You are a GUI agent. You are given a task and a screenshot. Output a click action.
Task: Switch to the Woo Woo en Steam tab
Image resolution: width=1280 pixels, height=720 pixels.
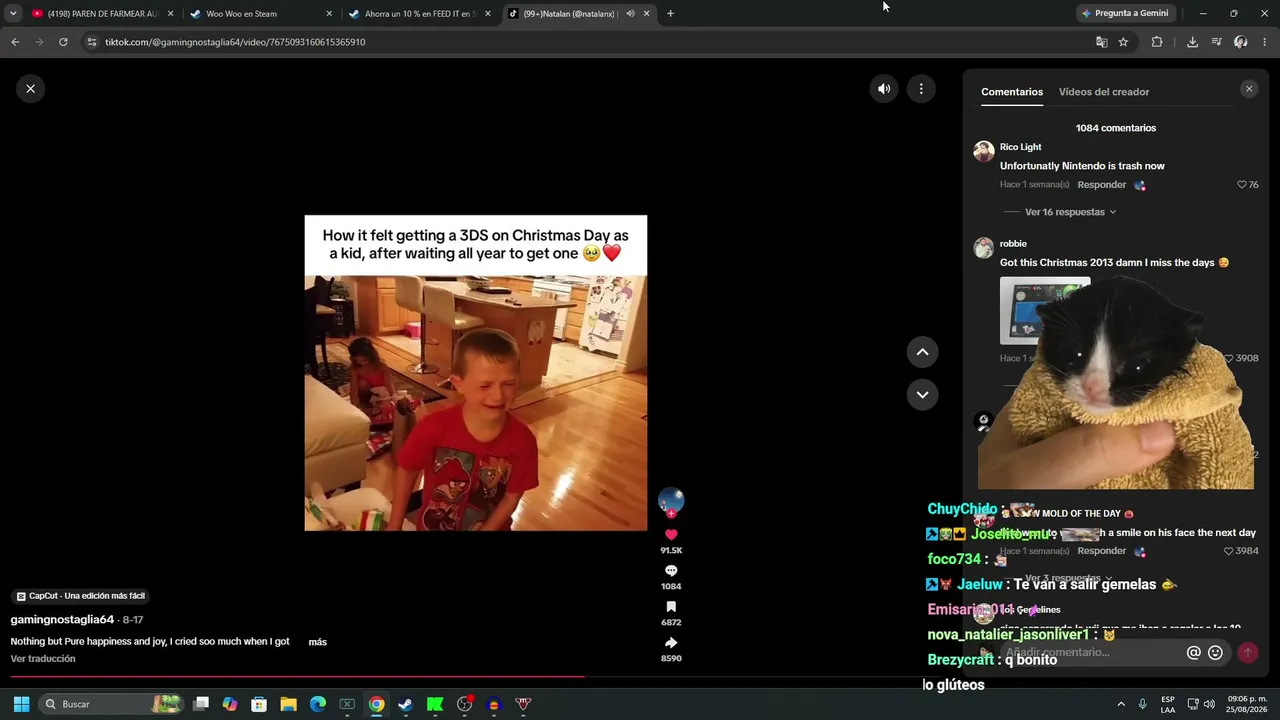[260, 14]
